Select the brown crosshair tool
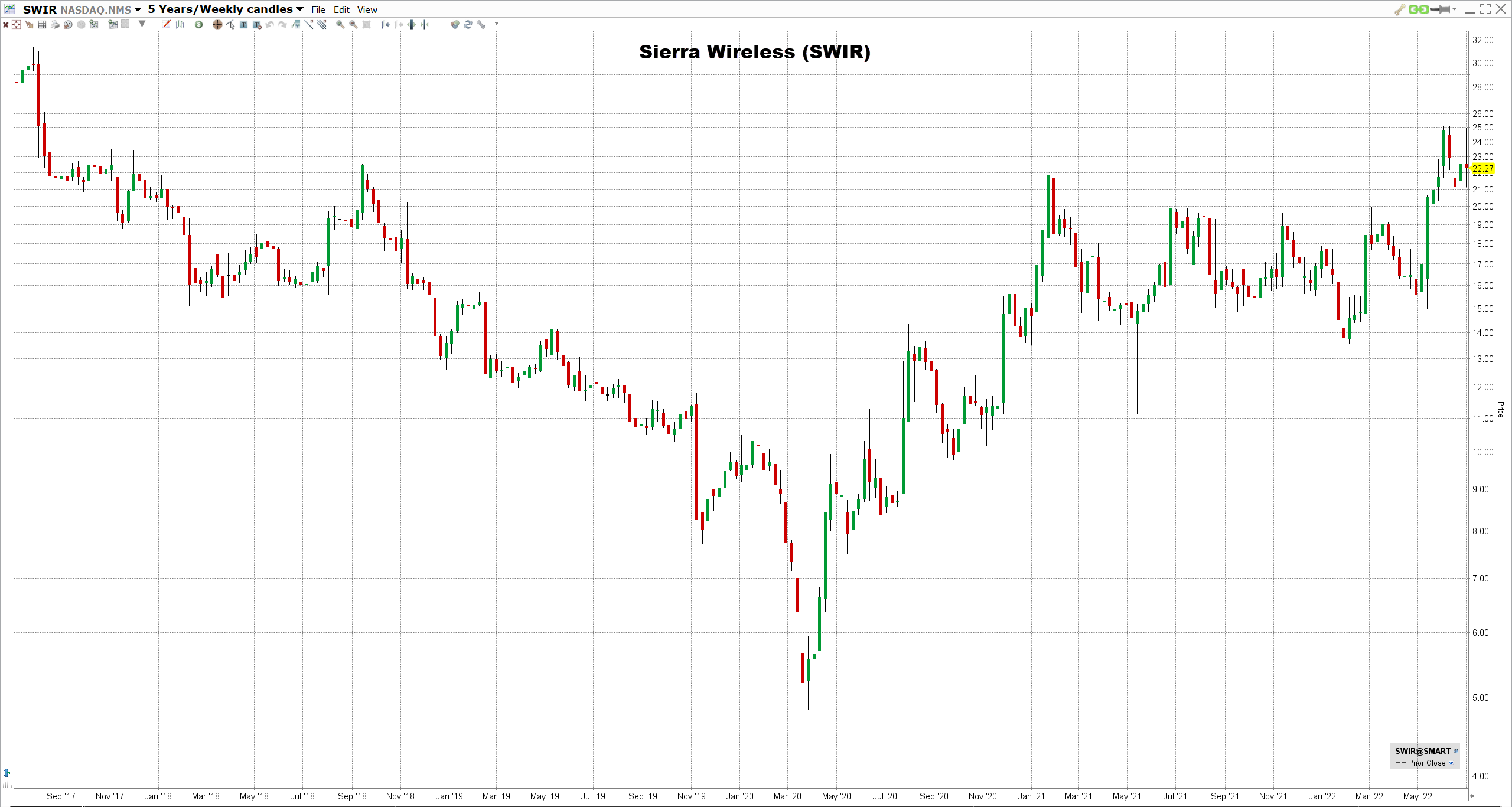The height and width of the screenshot is (807, 1512). (x=217, y=24)
